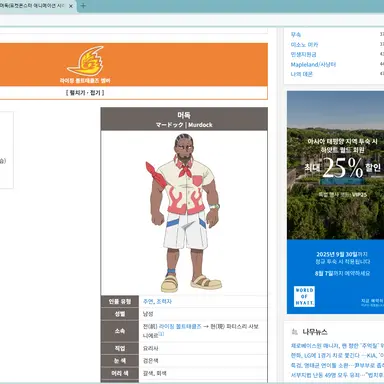Click the 나무뉴스 section heading

(315, 332)
